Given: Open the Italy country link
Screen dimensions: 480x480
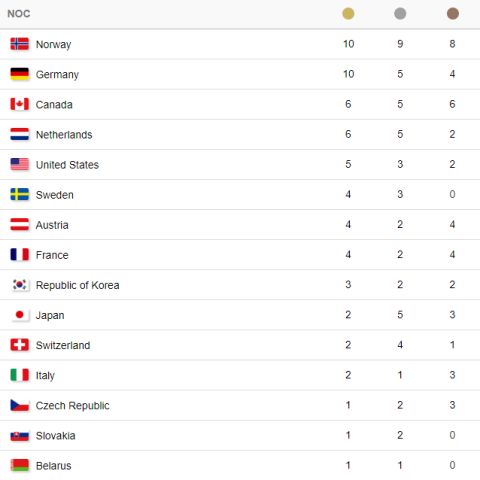Looking at the screenshot, I should pos(45,376).
